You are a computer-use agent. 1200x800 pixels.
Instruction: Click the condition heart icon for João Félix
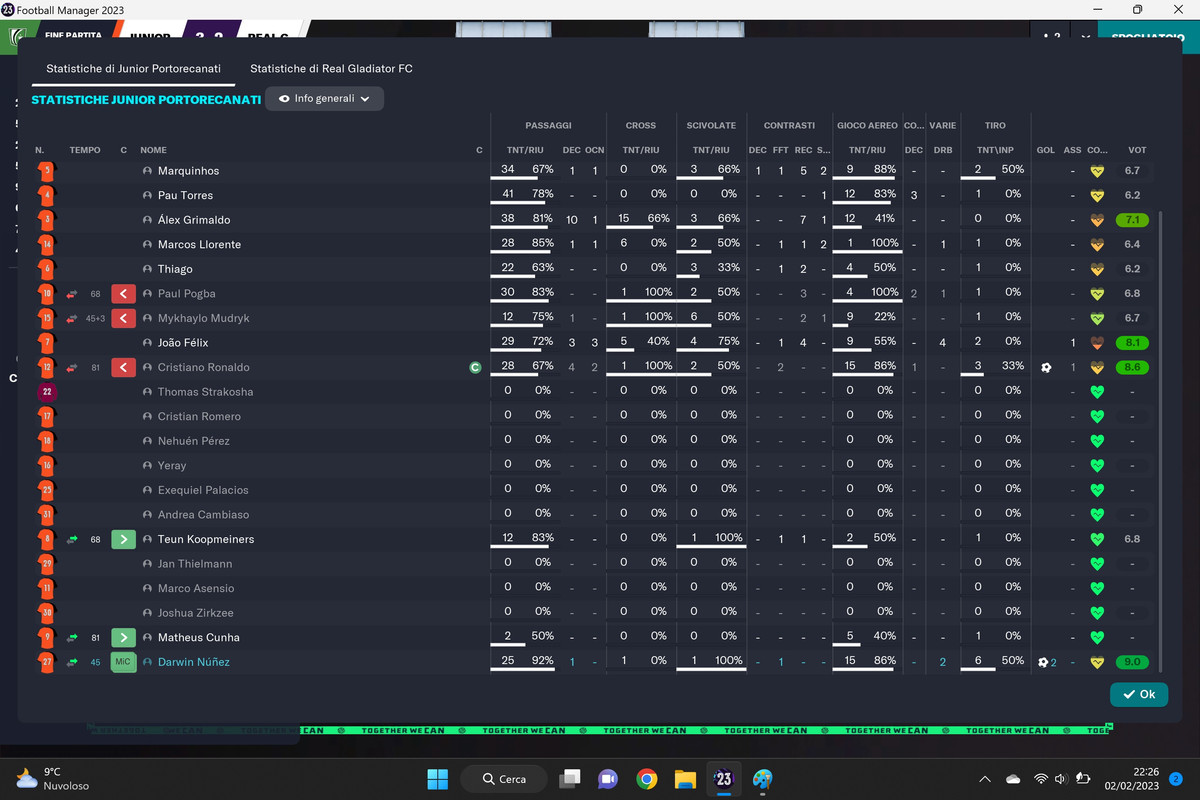(1097, 343)
